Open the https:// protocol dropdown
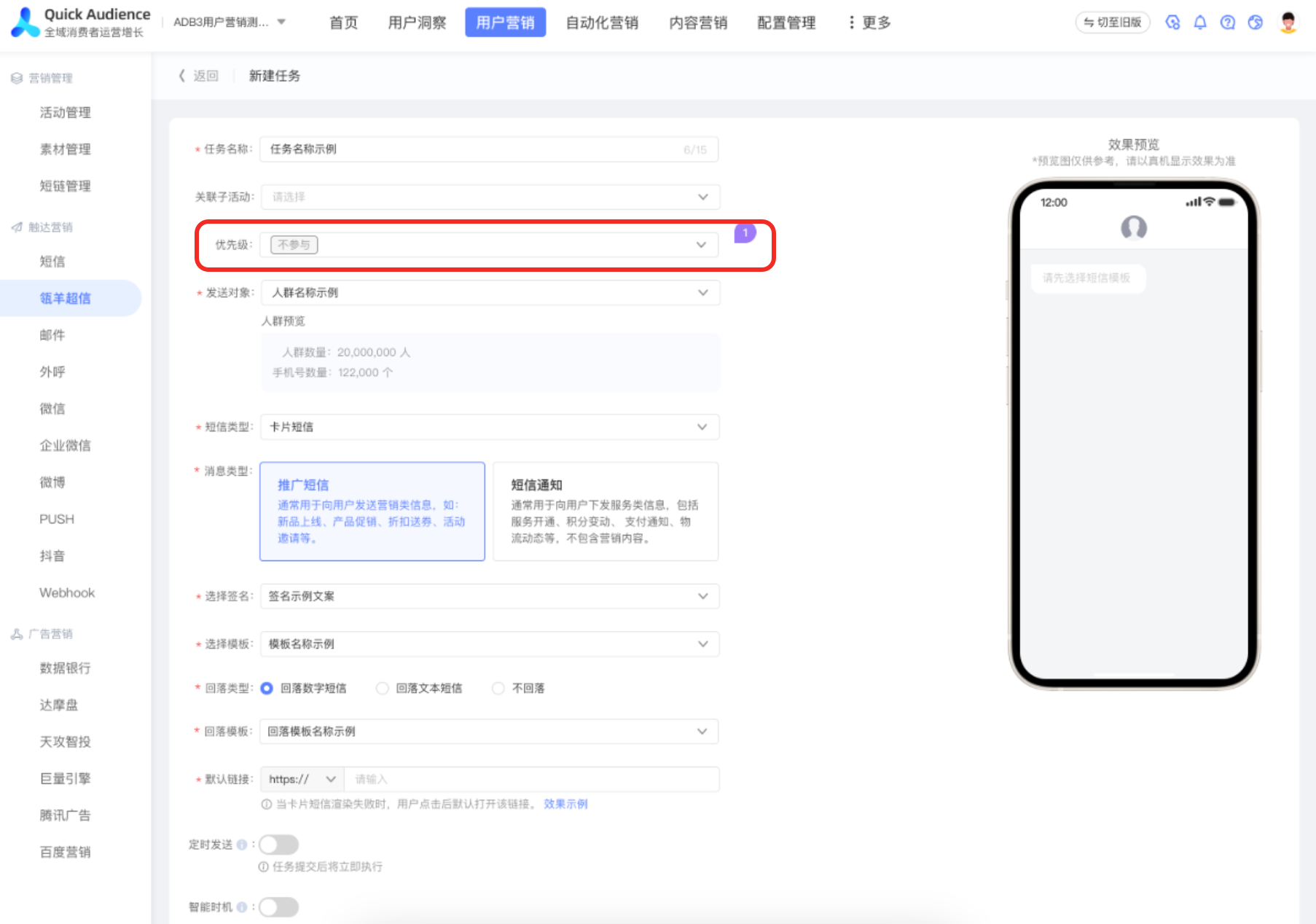Screen dimensions: 1316x924 302,779
